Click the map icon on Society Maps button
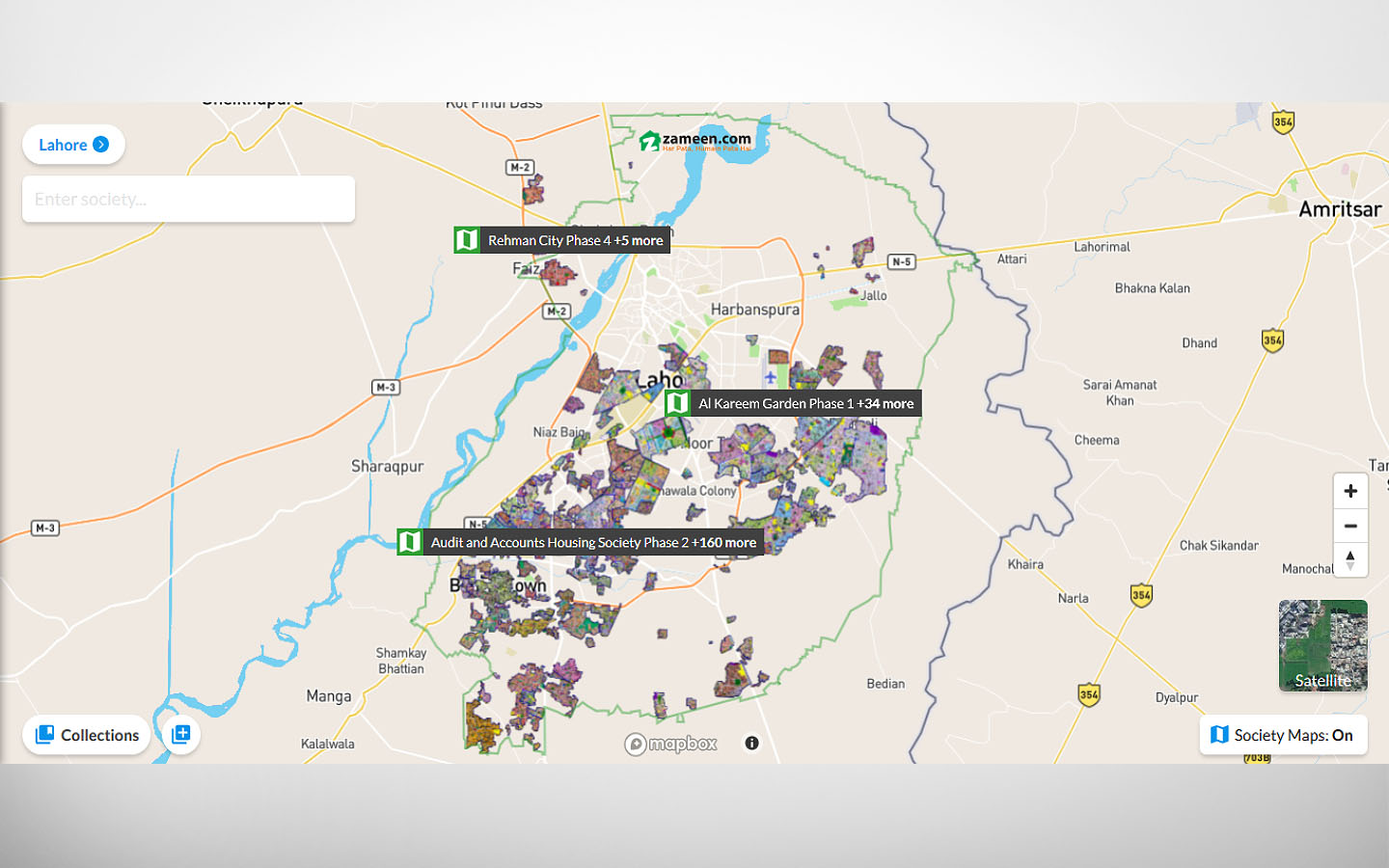This screenshot has height=868, width=1389. (x=1219, y=734)
